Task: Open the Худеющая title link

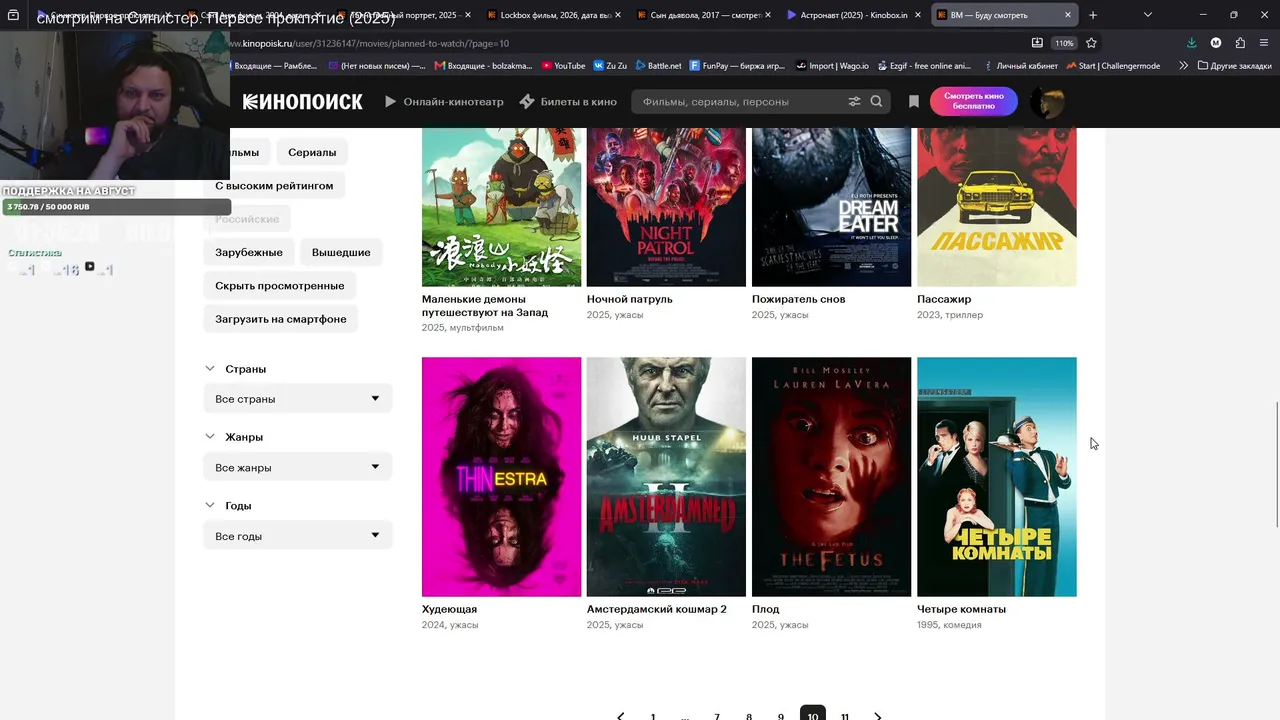Action: [450, 609]
